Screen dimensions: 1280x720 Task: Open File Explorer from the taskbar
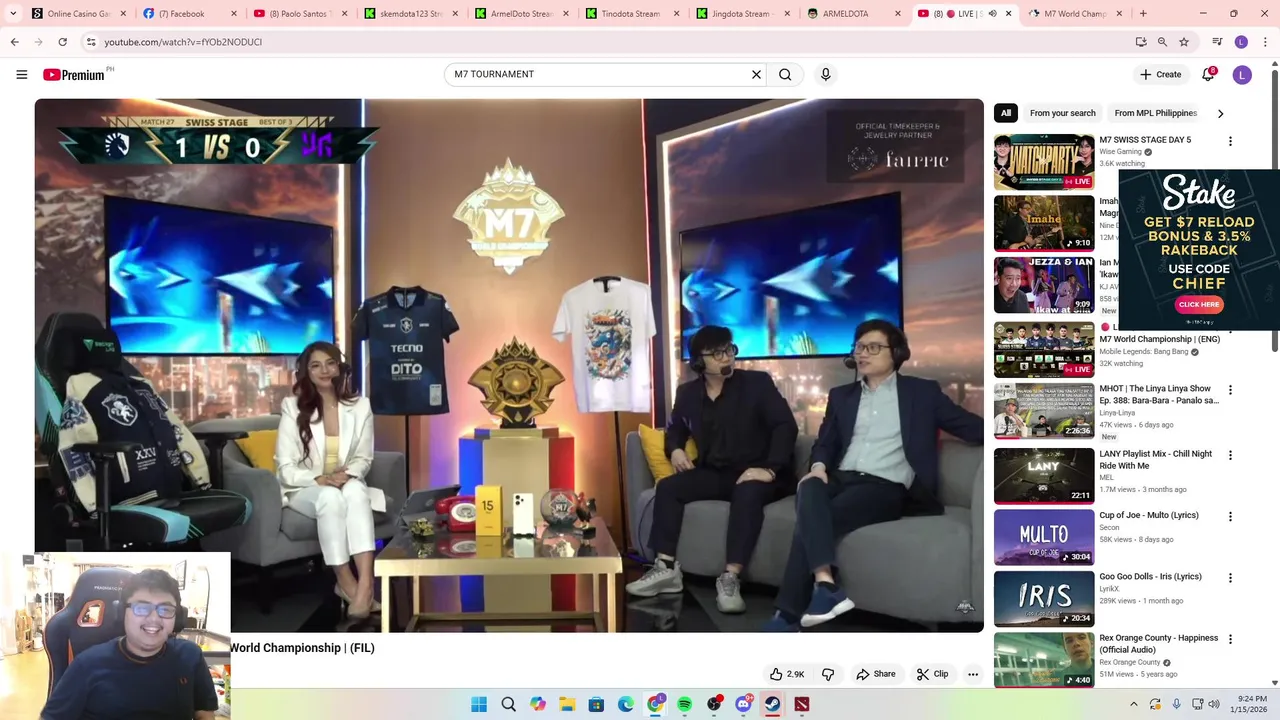click(x=567, y=704)
